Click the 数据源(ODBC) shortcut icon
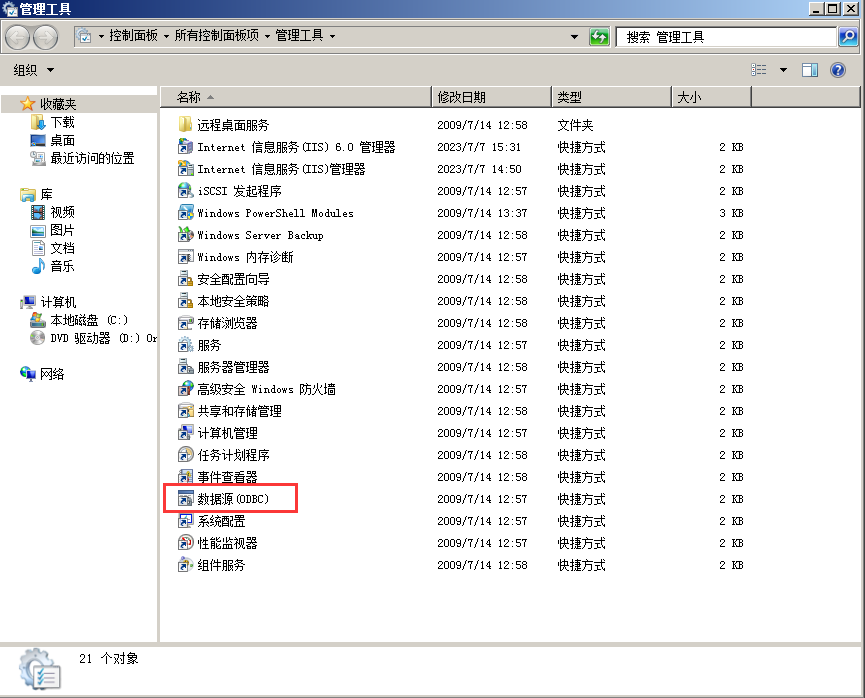Screen dimensions: 865x698 pos(185,499)
